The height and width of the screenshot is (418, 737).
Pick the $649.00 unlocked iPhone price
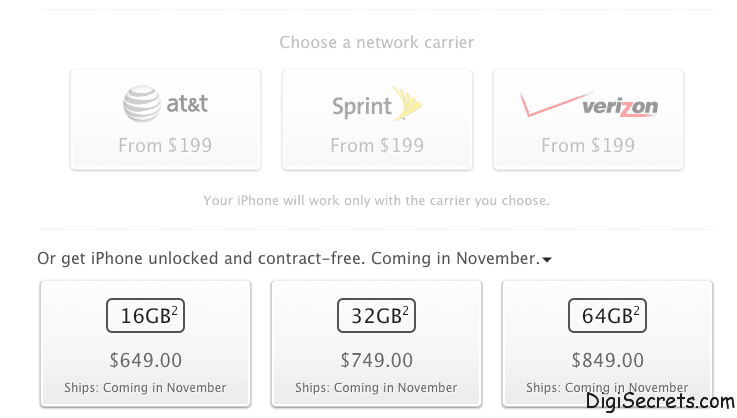coord(145,359)
